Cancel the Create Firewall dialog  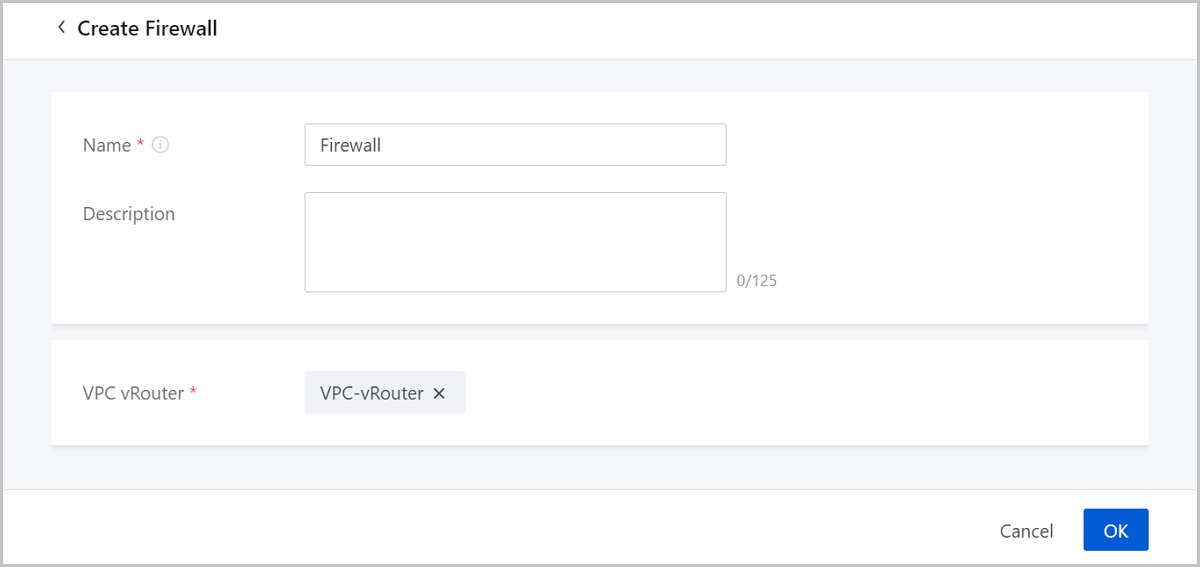pyautogui.click(x=1026, y=531)
